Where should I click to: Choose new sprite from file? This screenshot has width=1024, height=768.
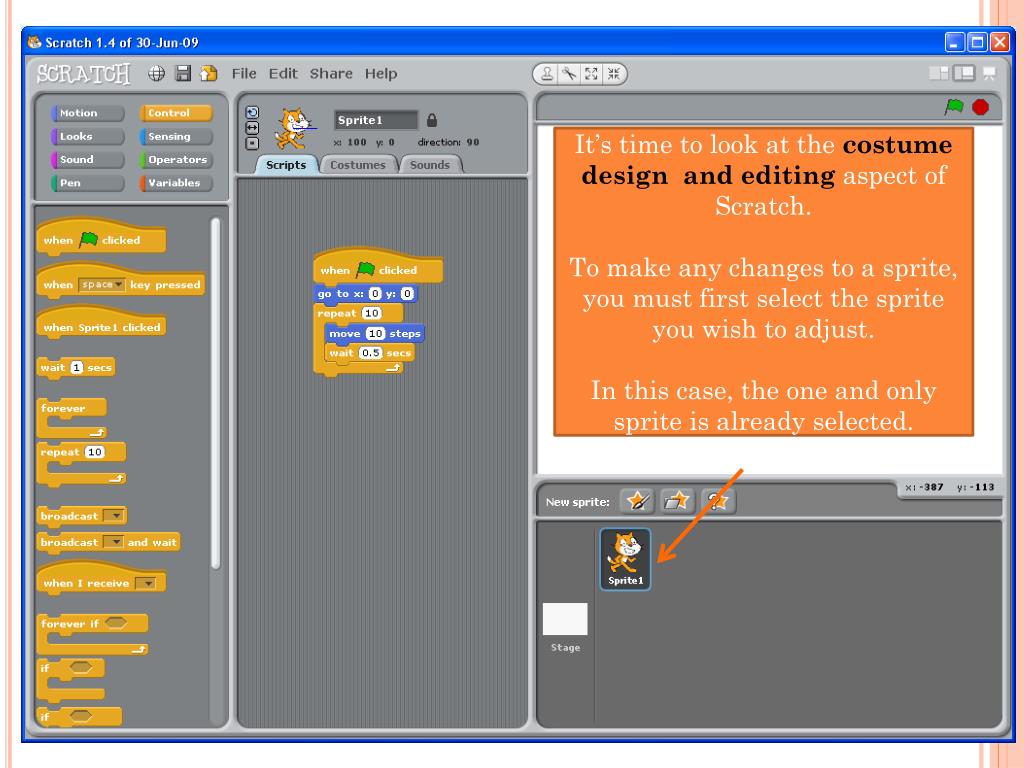tap(677, 502)
